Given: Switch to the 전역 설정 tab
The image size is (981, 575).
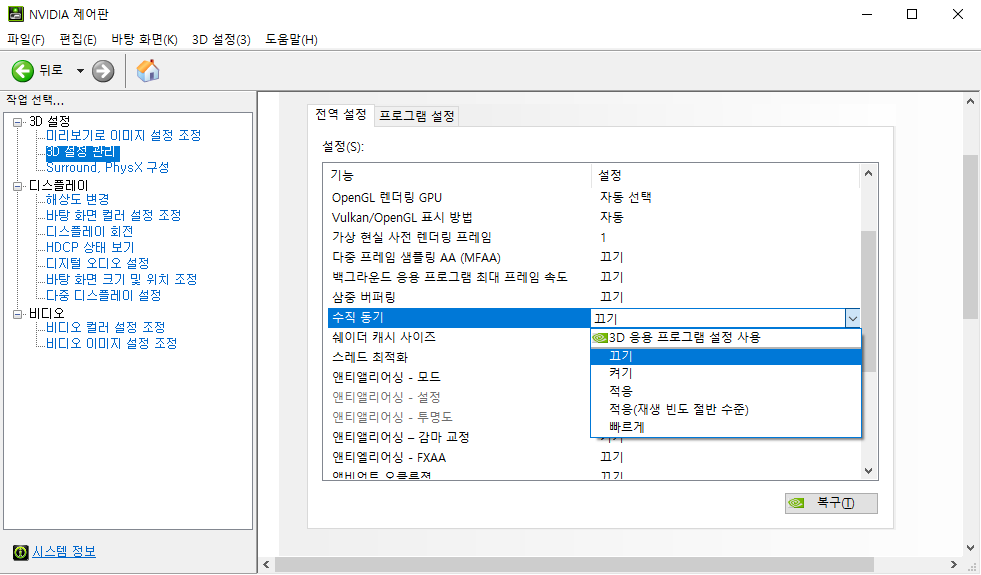Looking at the screenshot, I should pos(340,114).
